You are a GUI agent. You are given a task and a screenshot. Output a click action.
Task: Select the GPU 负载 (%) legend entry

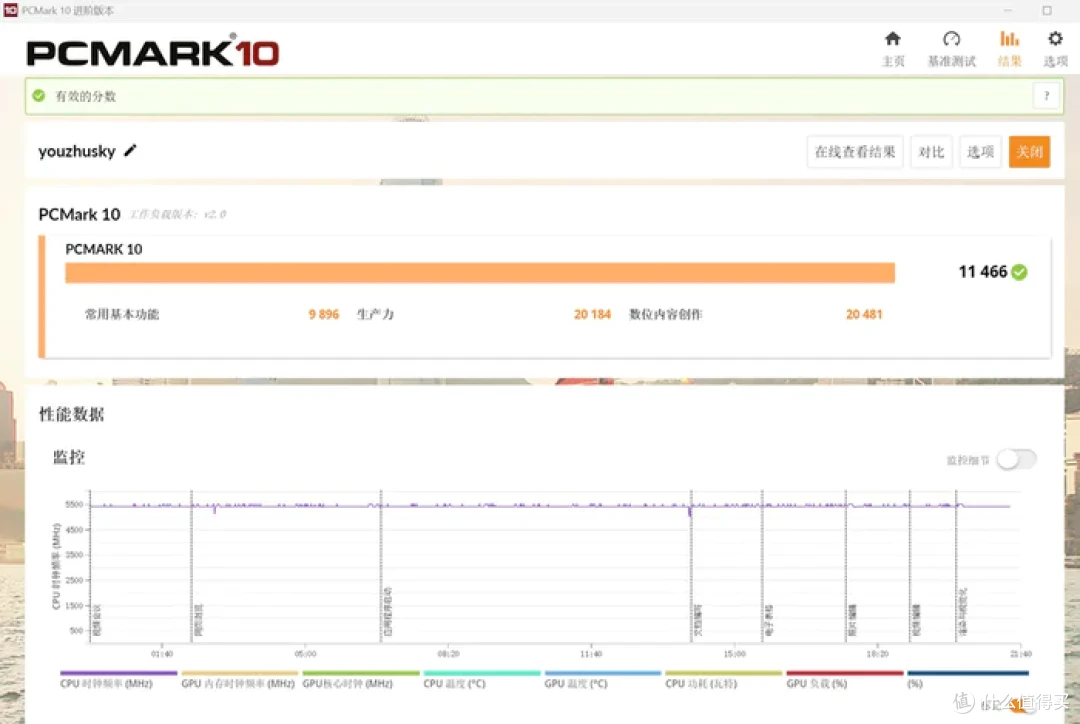844,679
